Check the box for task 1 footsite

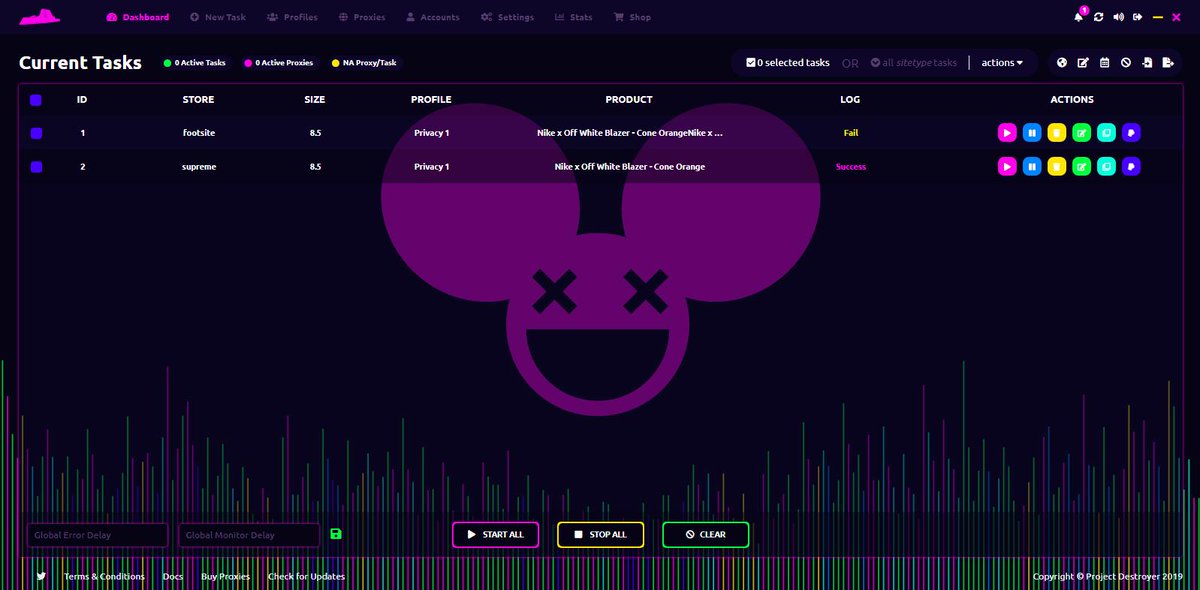click(x=36, y=132)
